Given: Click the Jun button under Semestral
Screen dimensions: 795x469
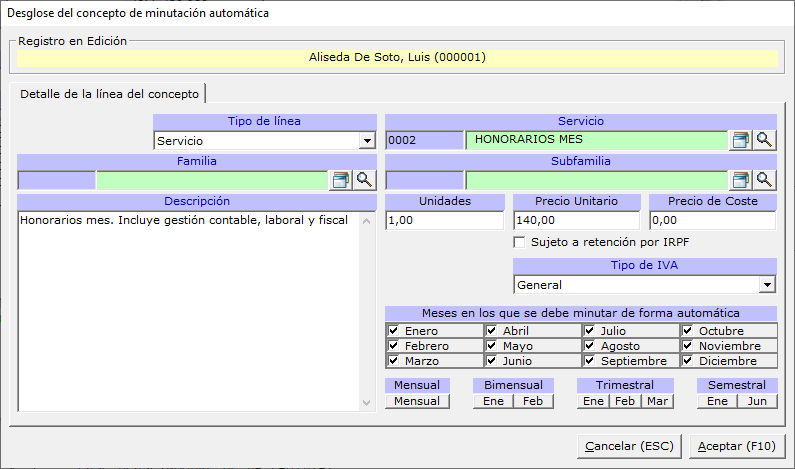Looking at the screenshot, I should pos(757,401).
